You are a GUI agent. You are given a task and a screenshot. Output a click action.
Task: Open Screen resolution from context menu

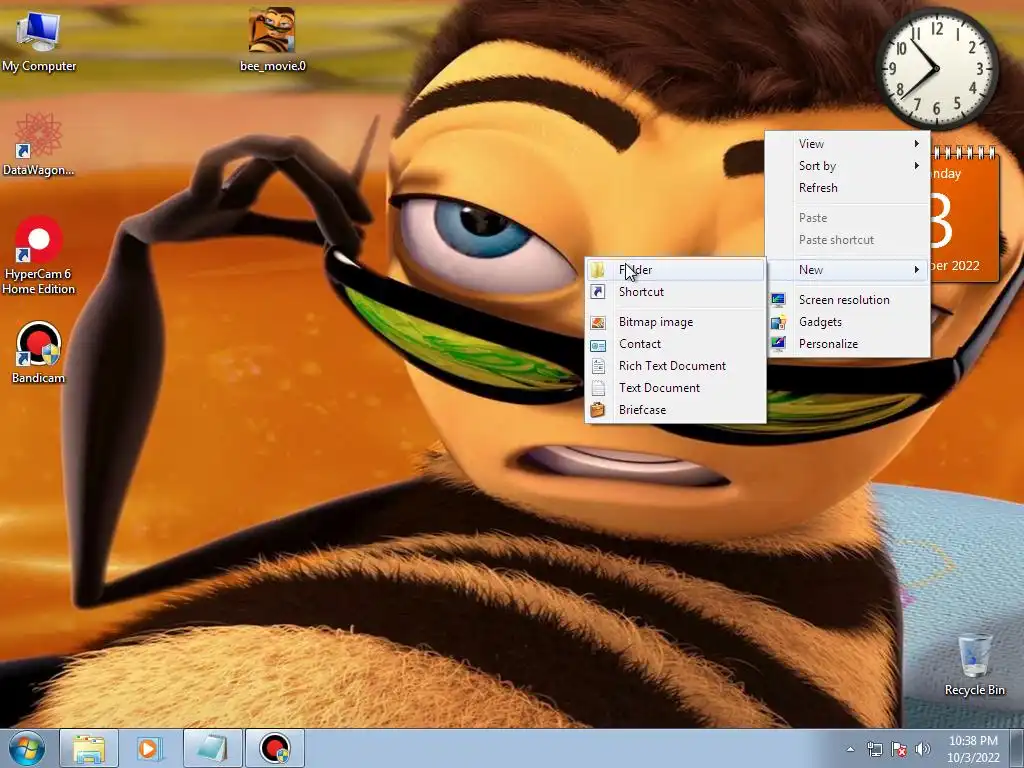point(848,300)
